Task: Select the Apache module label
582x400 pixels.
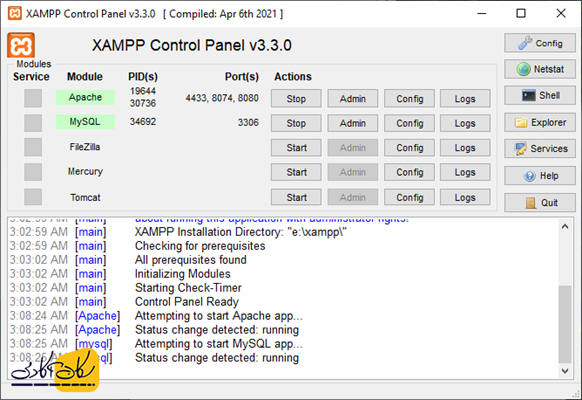Action: coord(85,97)
